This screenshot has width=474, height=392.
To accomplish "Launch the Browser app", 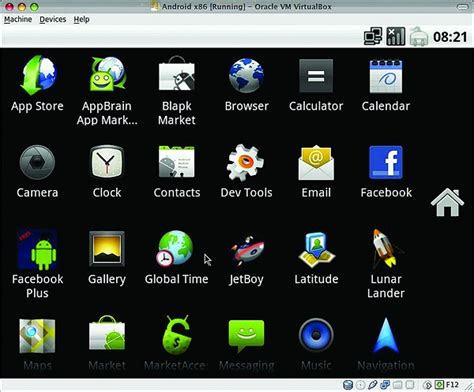I will point(246,83).
